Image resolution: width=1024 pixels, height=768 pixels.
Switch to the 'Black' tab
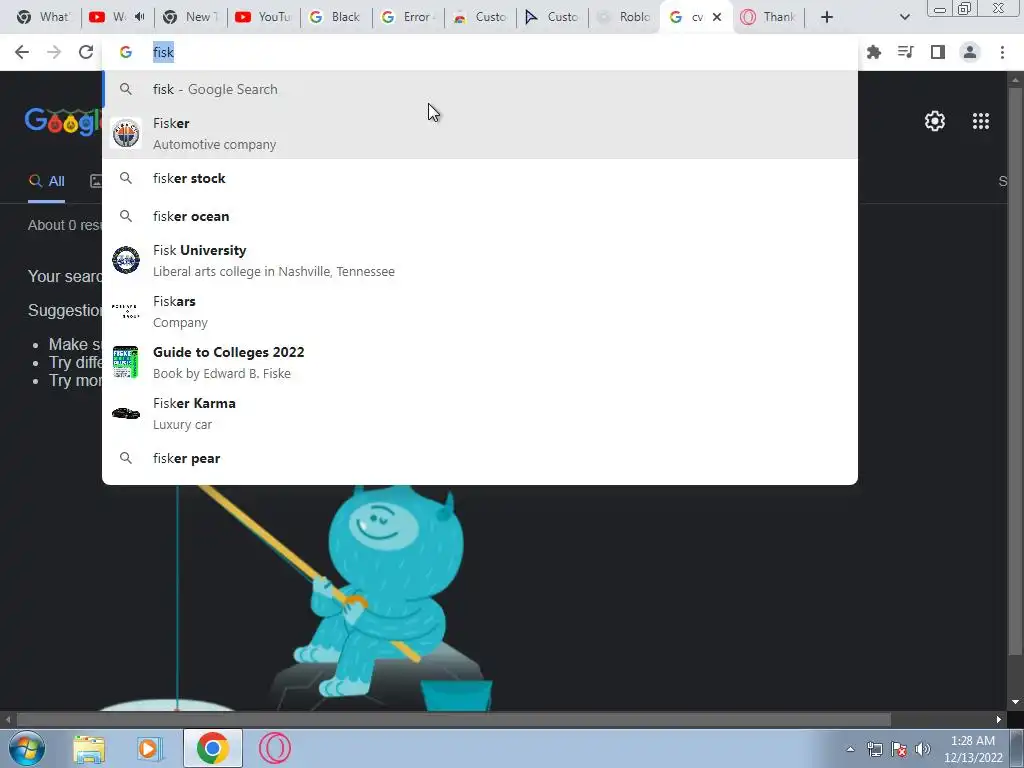336,17
